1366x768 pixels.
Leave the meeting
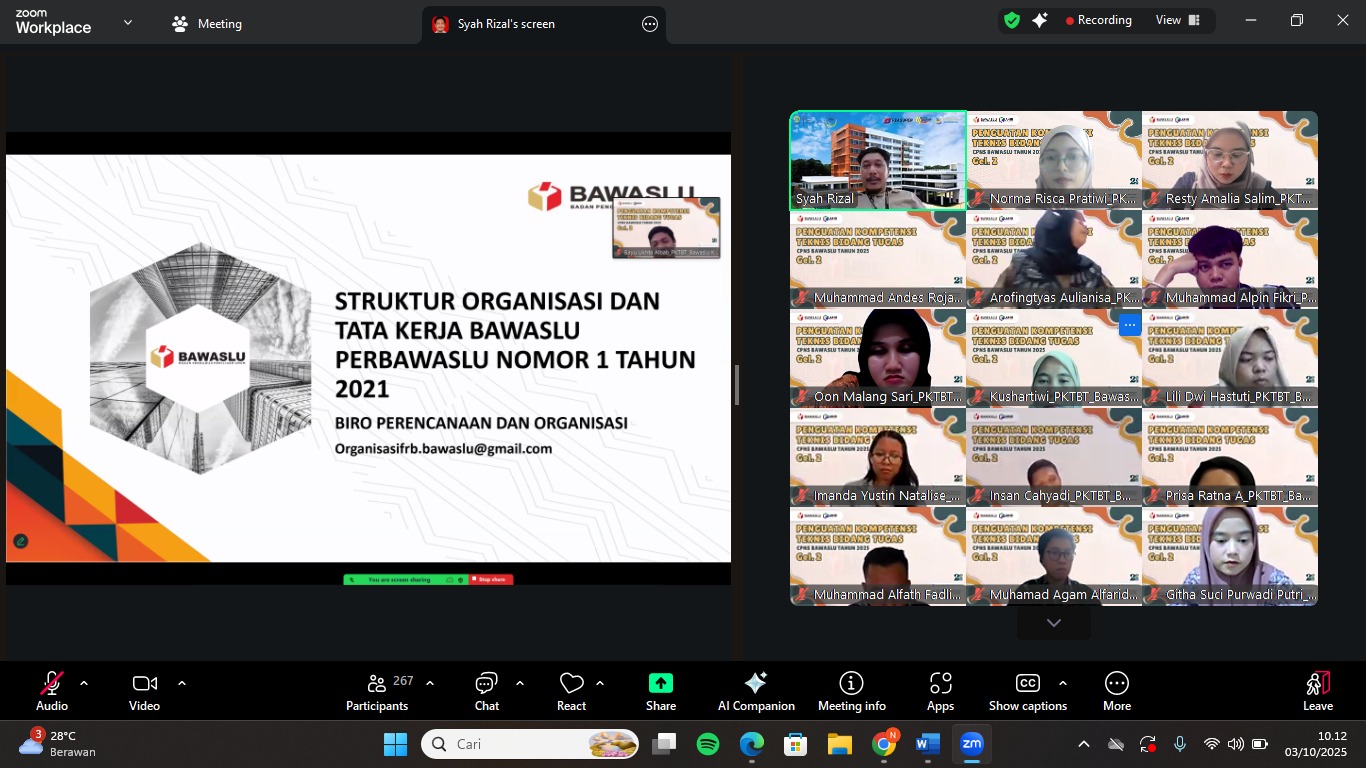tap(1318, 691)
